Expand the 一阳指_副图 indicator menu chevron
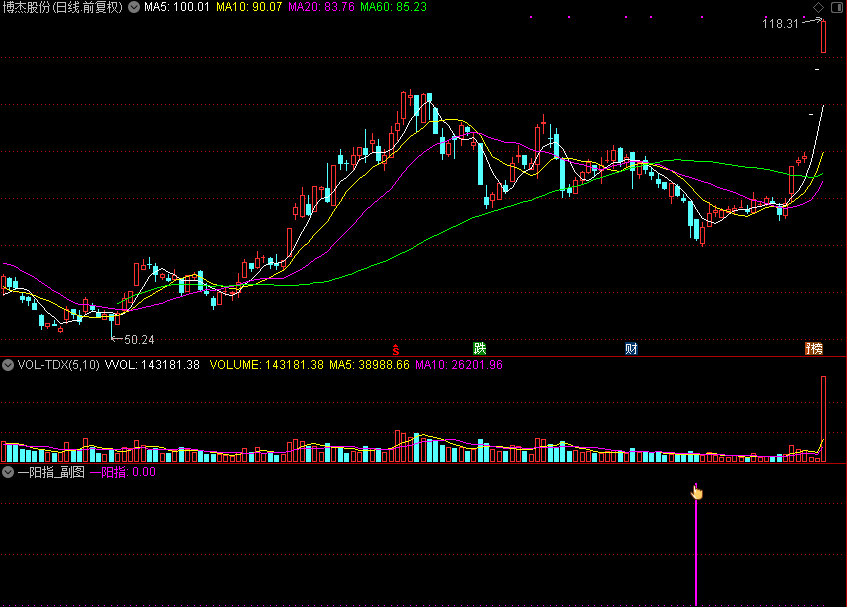847x607 pixels. tap(8, 472)
